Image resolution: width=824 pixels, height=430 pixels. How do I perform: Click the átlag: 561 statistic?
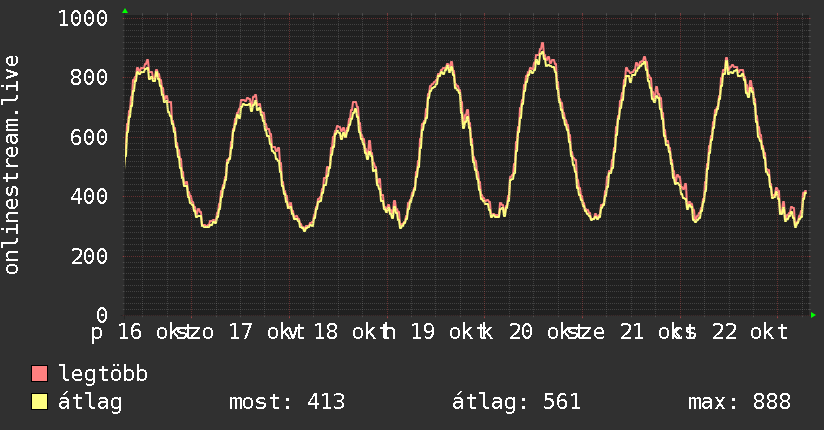(x=516, y=402)
